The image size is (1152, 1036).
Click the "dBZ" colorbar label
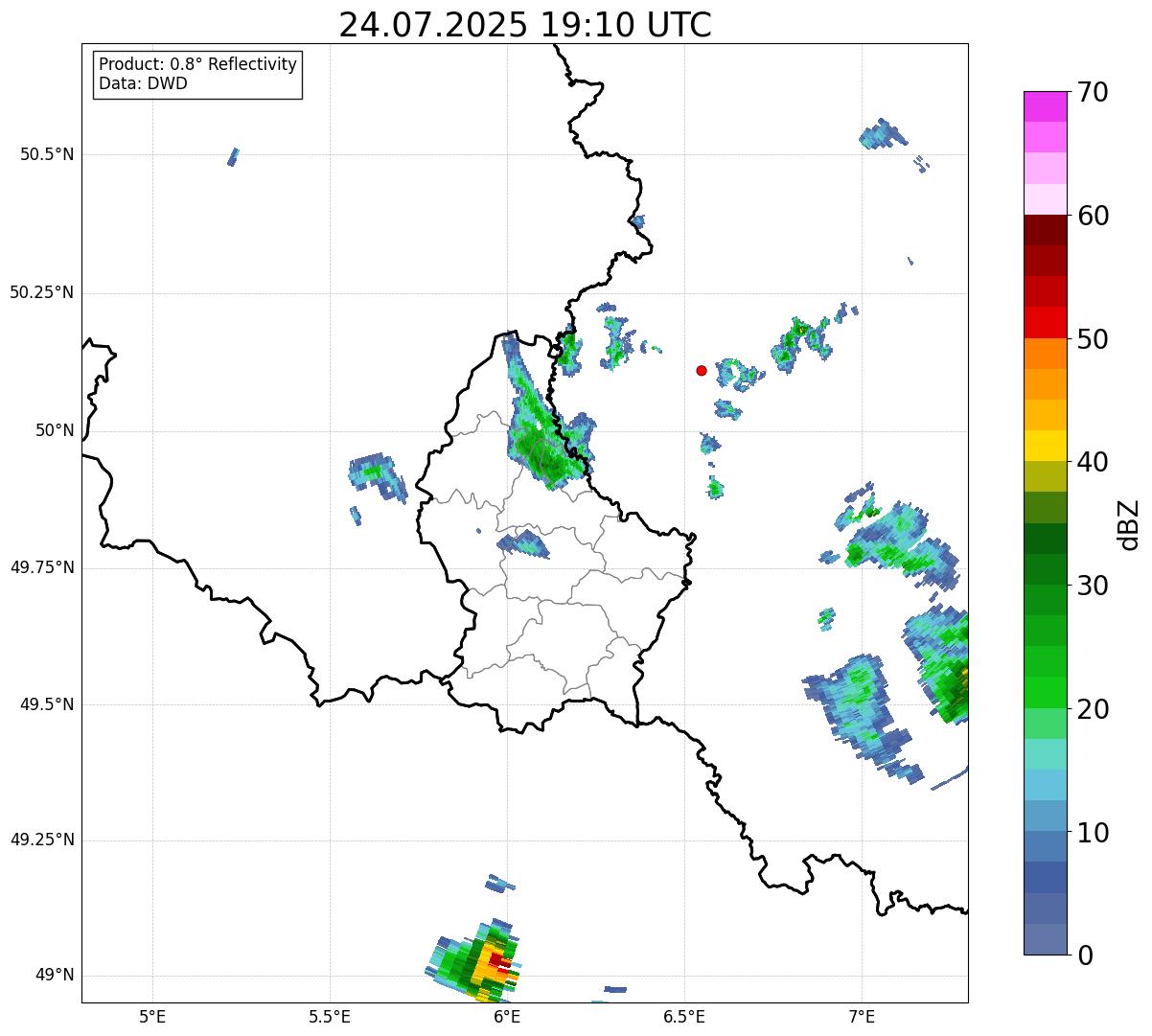pyautogui.click(x=1129, y=523)
